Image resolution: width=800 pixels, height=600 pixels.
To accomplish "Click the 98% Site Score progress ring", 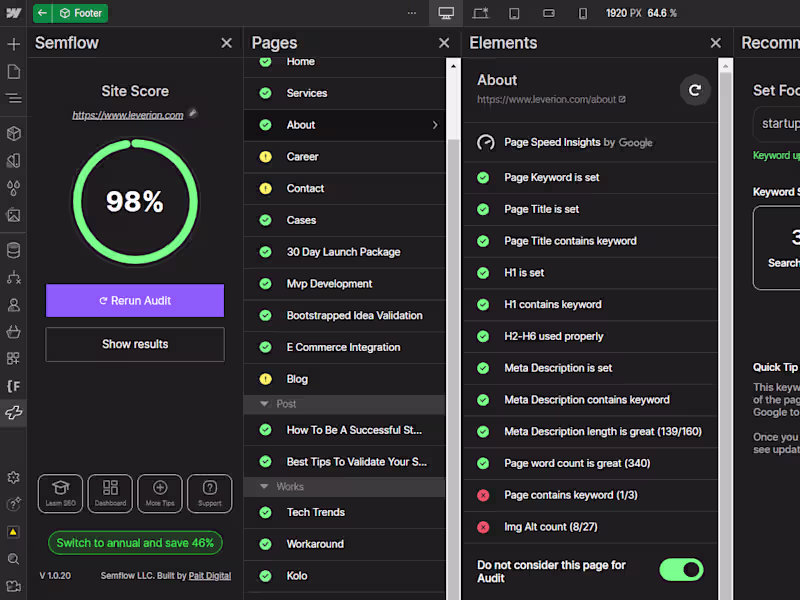I will (135, 202).
